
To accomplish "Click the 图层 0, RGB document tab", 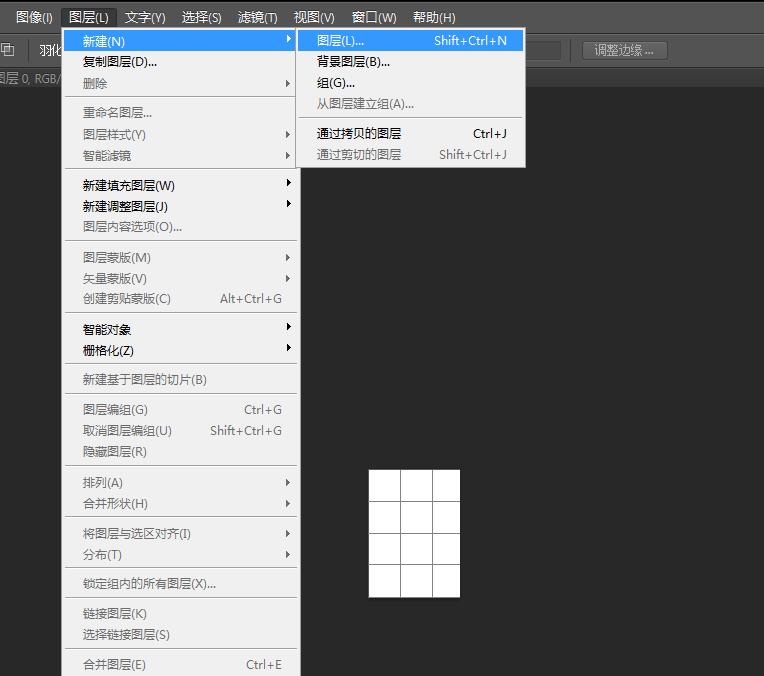I will point(29,78).
